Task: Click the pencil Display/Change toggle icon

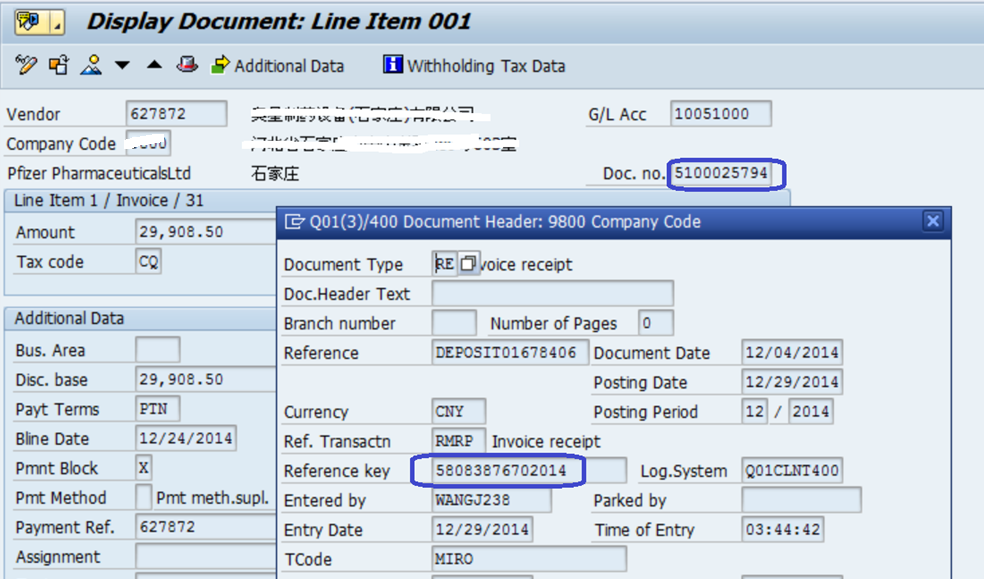Action: [x=26, y=65]
